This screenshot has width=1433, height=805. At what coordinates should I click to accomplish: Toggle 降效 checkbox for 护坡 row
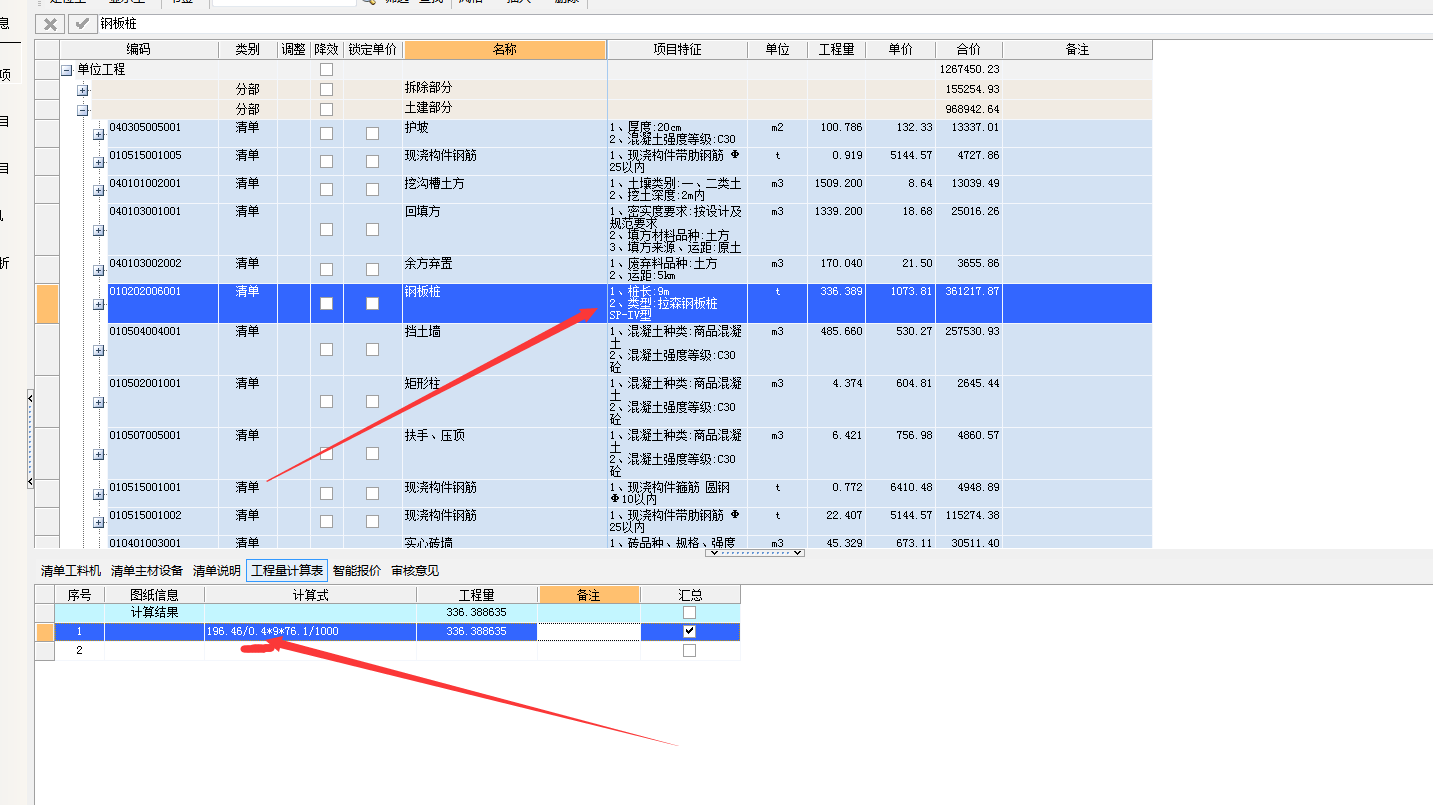coord(326,133)
